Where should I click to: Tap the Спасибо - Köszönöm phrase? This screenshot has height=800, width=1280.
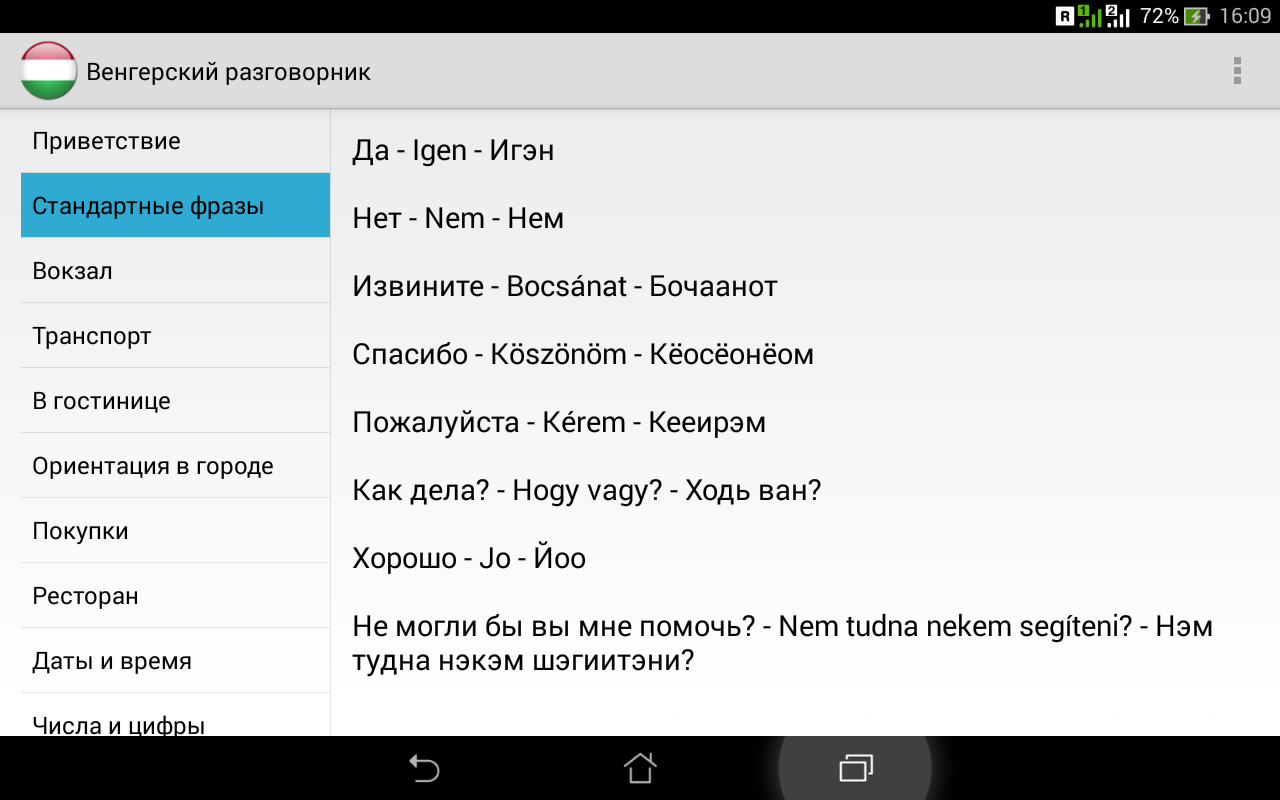click(583, 355)
